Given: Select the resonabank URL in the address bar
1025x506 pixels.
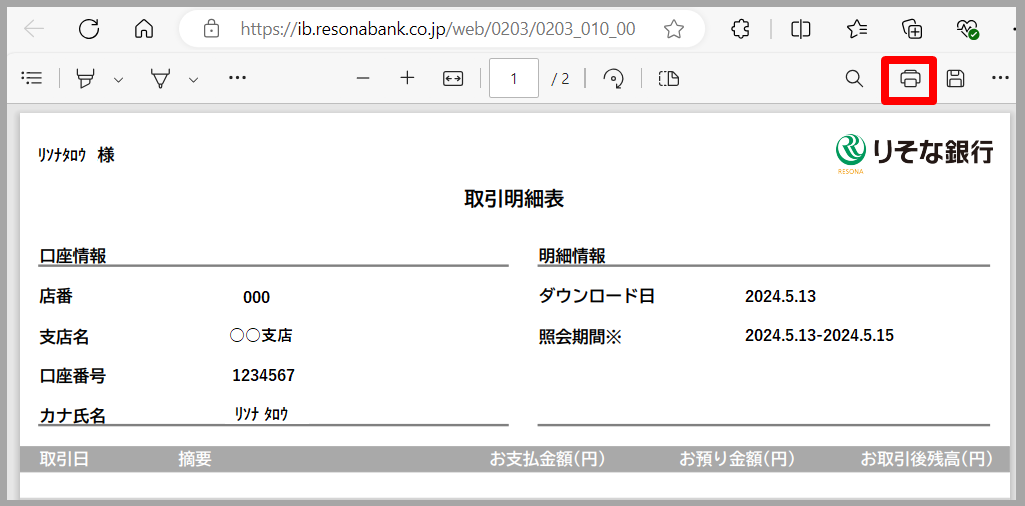Looking at the screenshot, I should [x=437, y=29].
